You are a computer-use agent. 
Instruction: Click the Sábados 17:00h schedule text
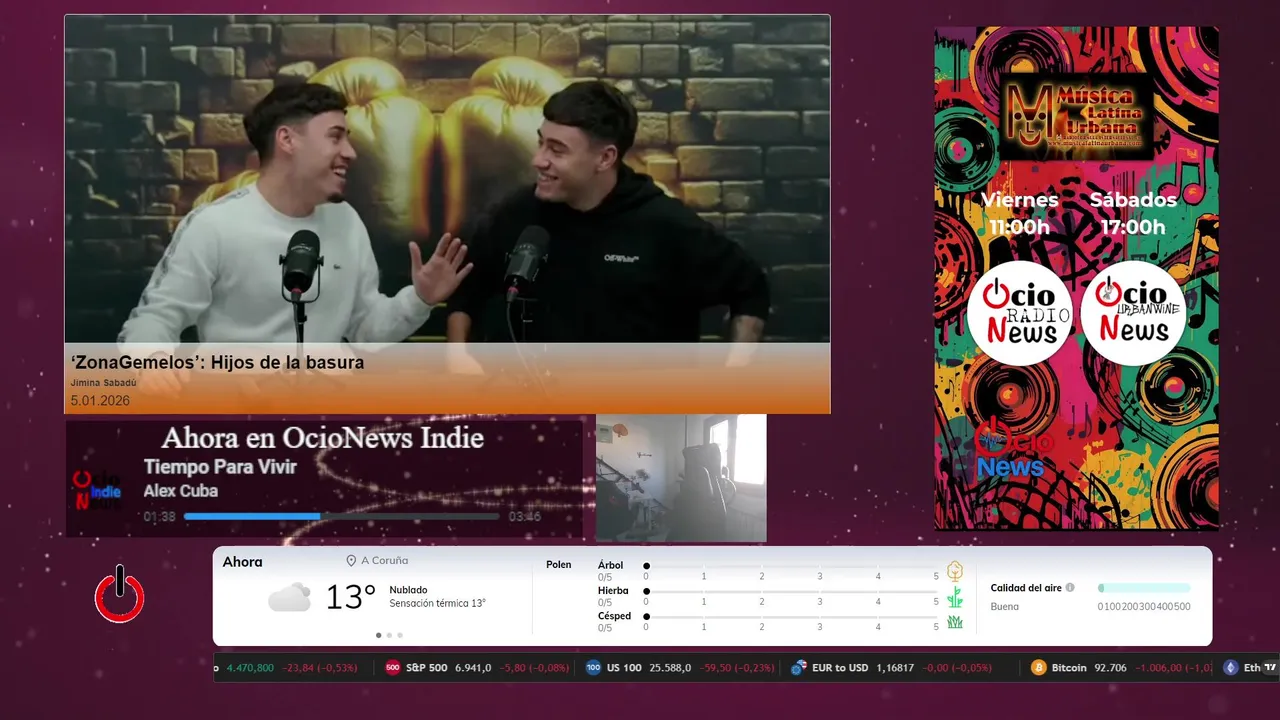[1133, 213]
